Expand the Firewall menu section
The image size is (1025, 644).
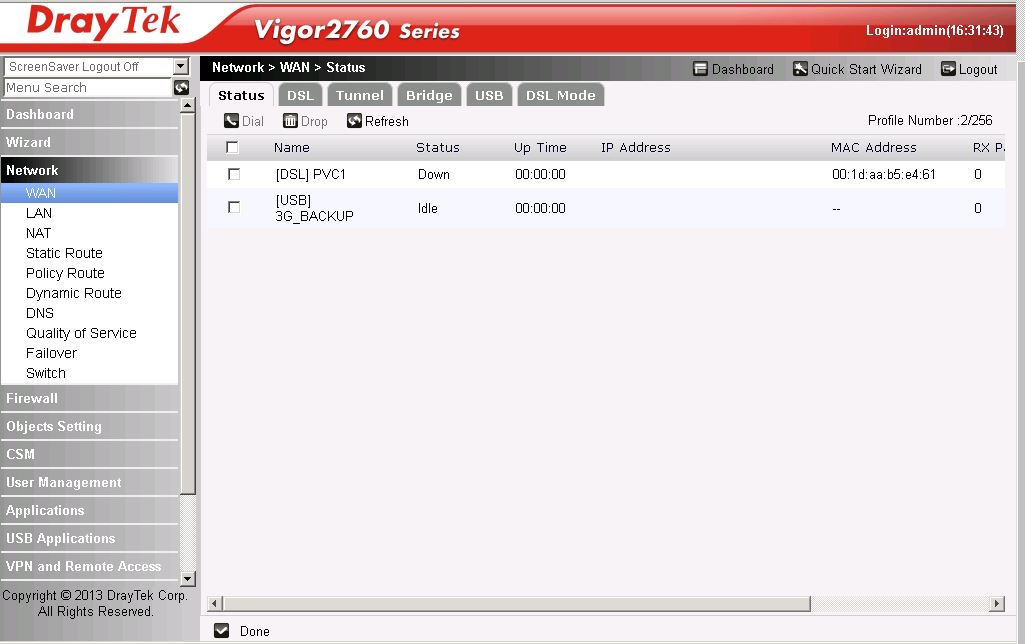tap(32, 398)
